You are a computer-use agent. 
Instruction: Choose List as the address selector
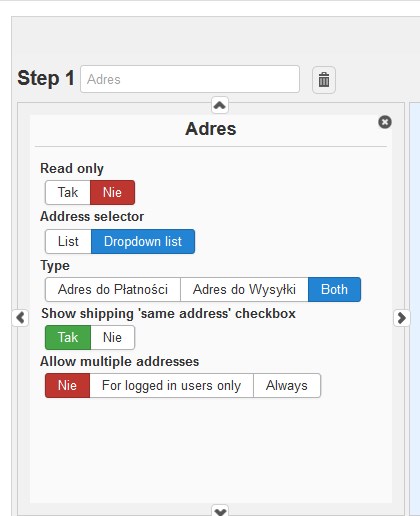[68, 241]
